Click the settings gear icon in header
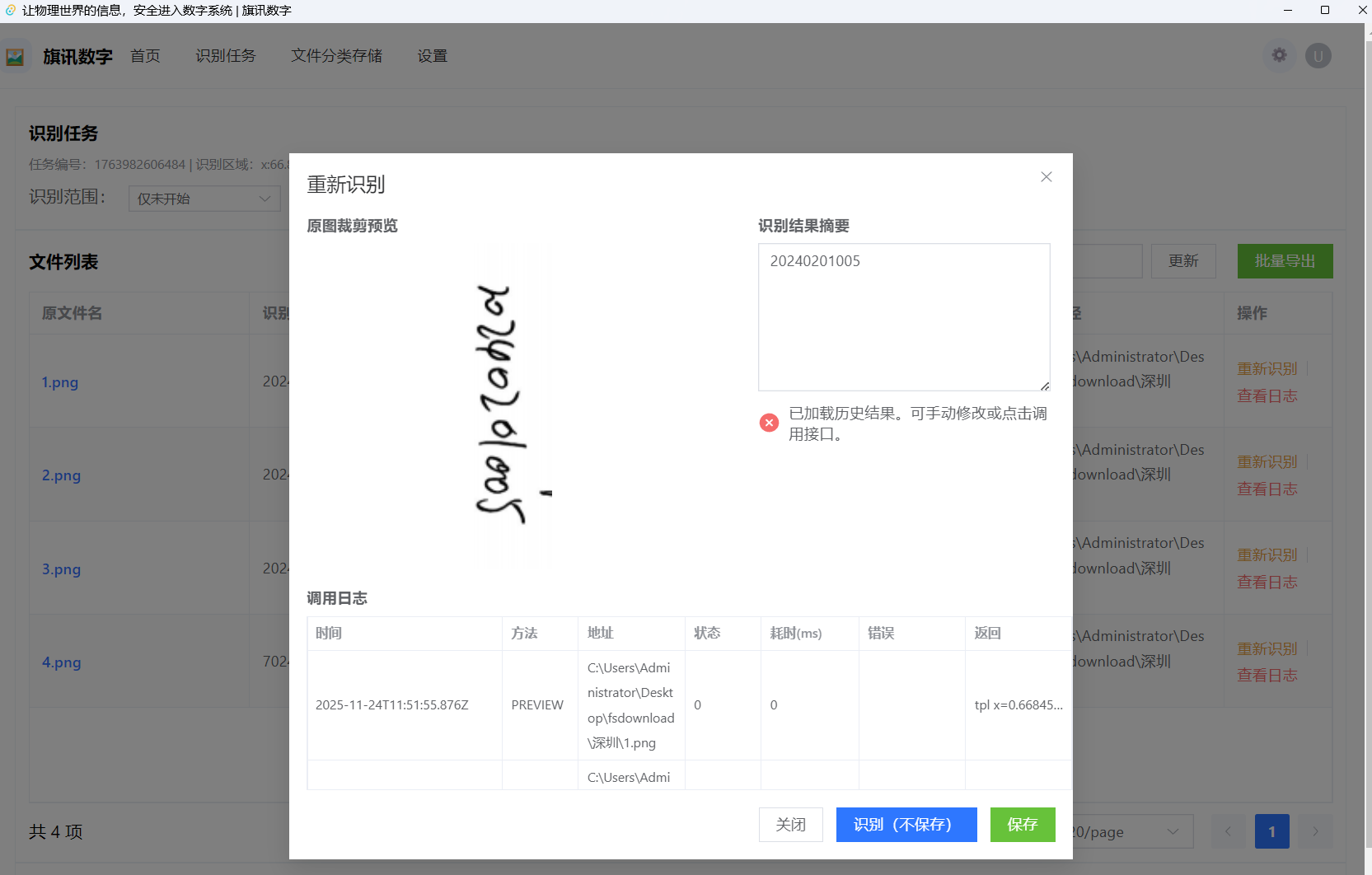 1279,55
